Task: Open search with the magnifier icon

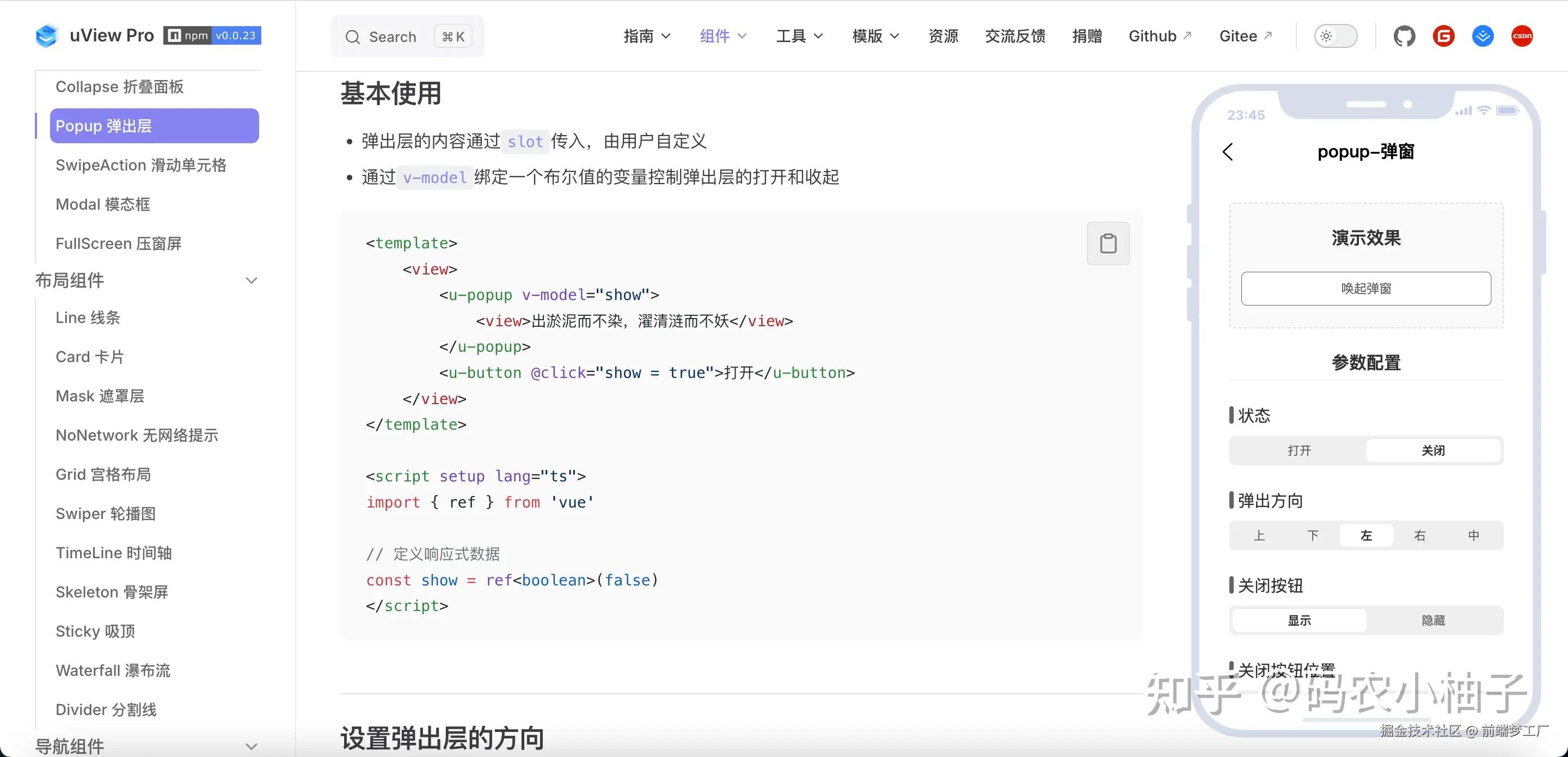Action: point(353,36)
